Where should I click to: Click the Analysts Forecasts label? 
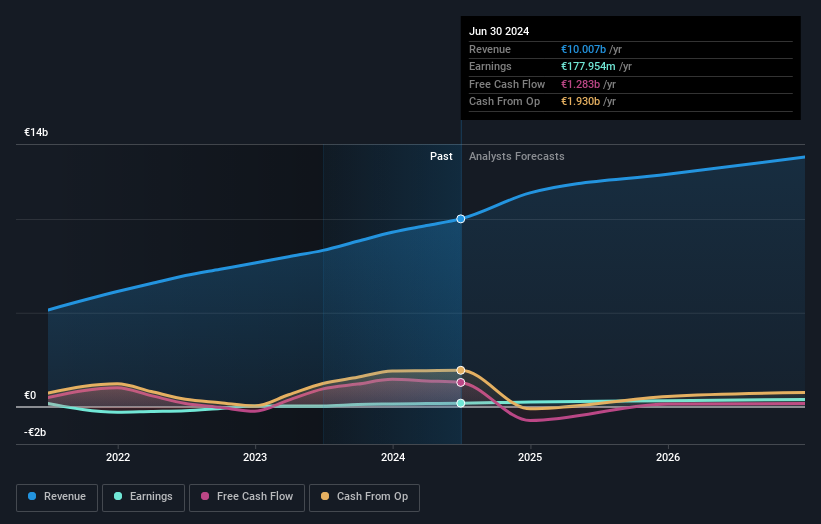pyautogui.click(x=517, y=156)
